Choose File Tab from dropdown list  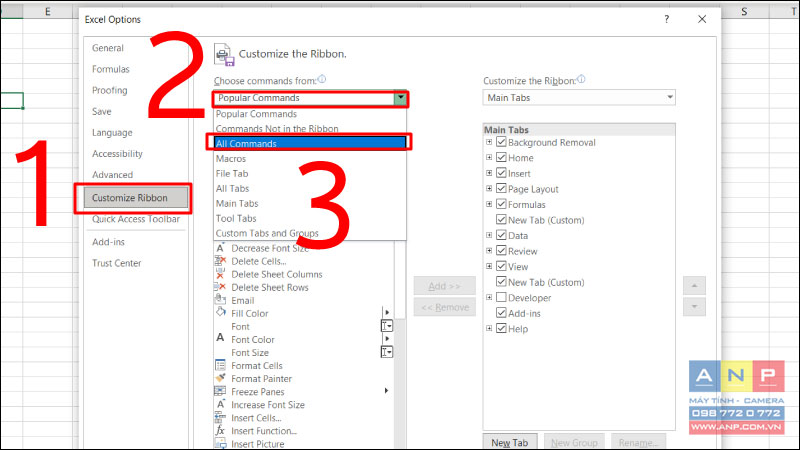(310, 173)
